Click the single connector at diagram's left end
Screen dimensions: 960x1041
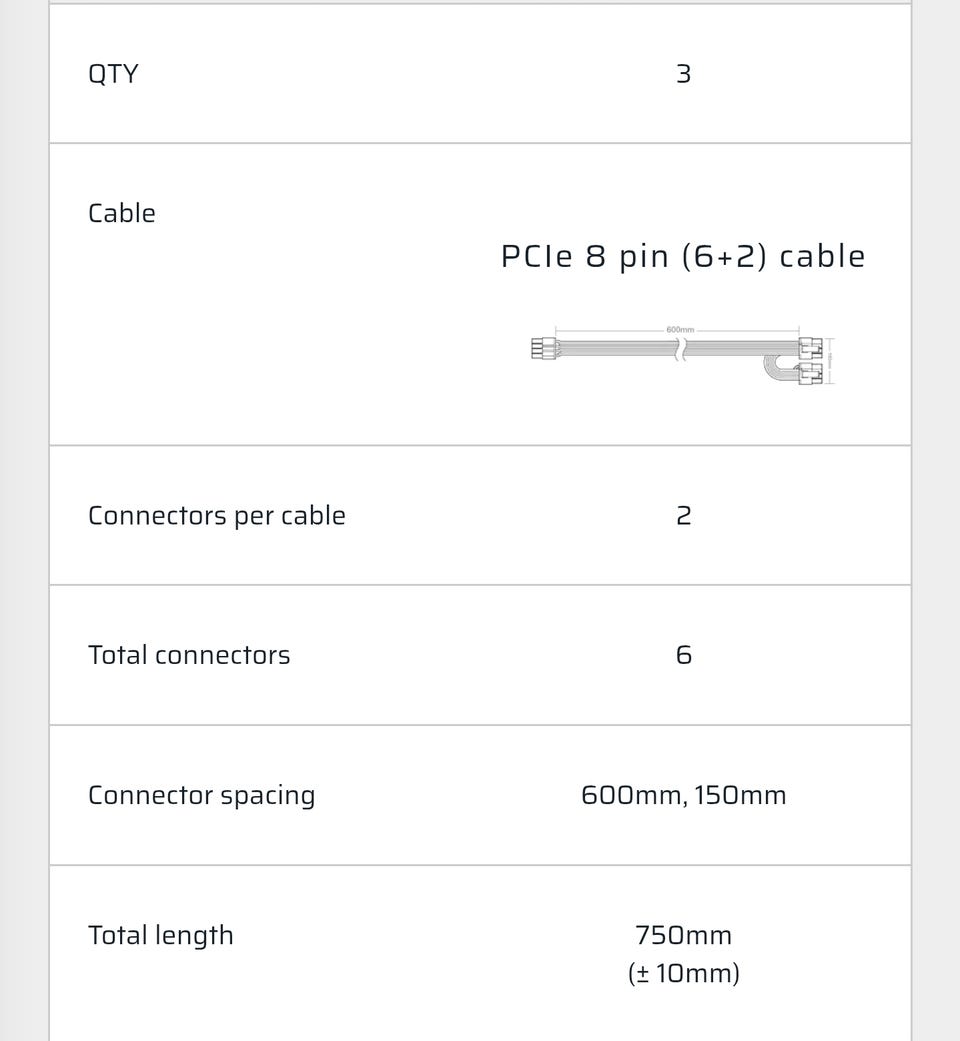[x=543, y=350]
